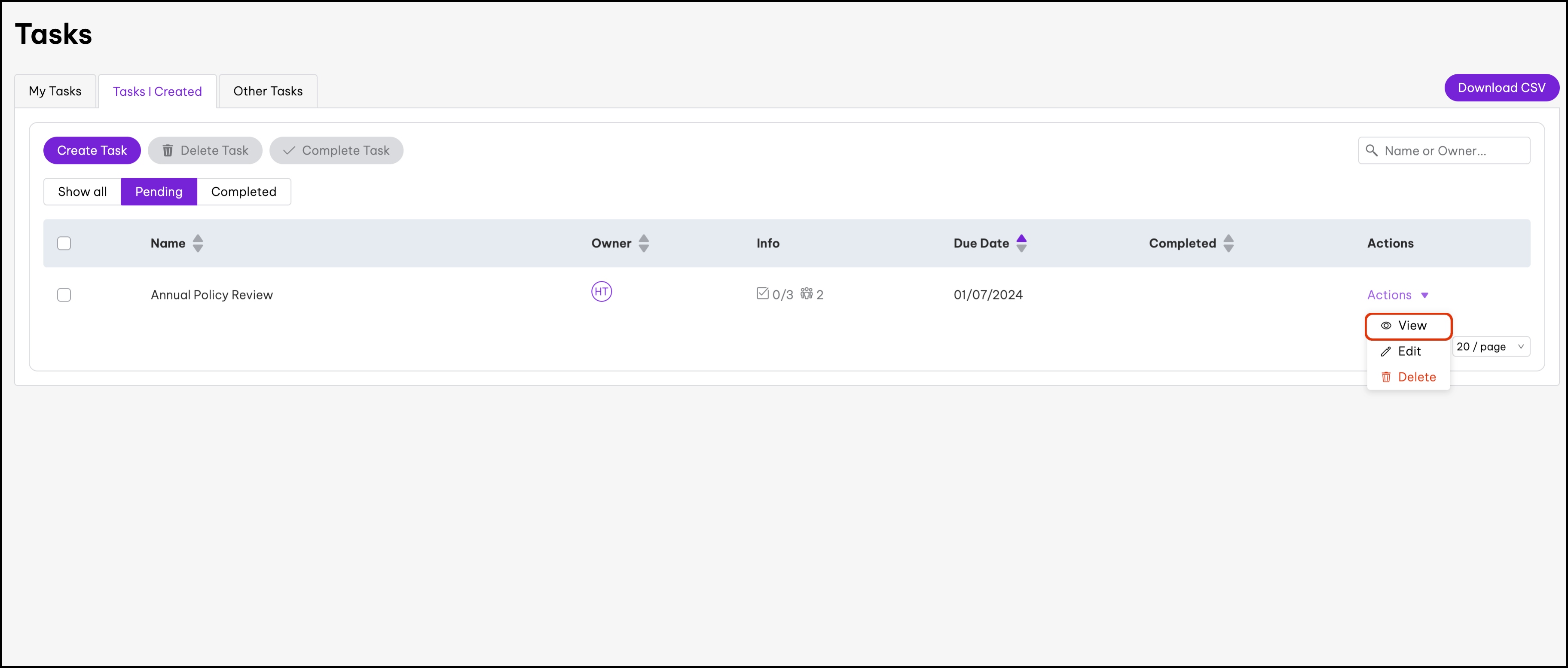Filter tasks to Completed status

click(x=244, y=192)
